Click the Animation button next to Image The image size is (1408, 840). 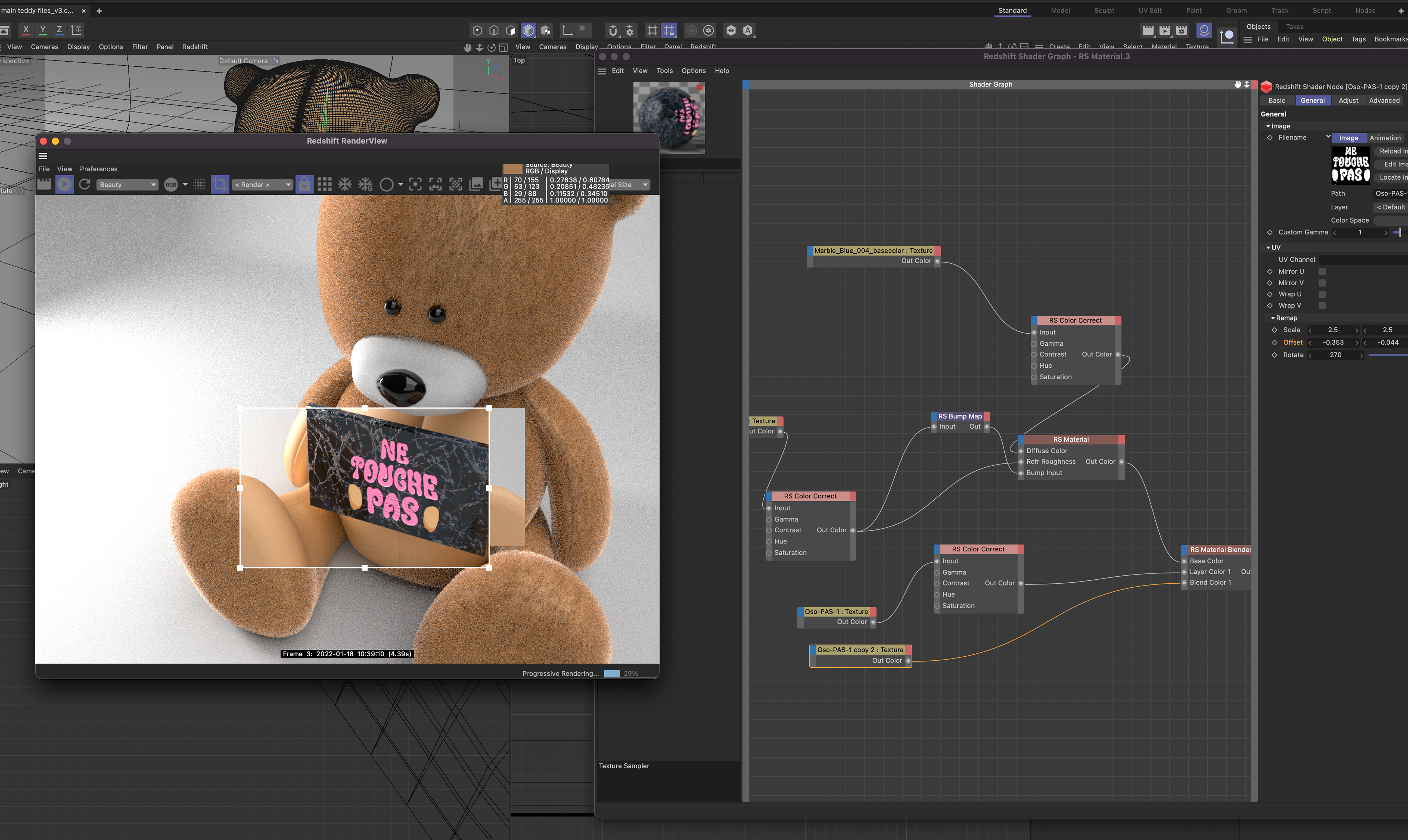(1385, 138)
